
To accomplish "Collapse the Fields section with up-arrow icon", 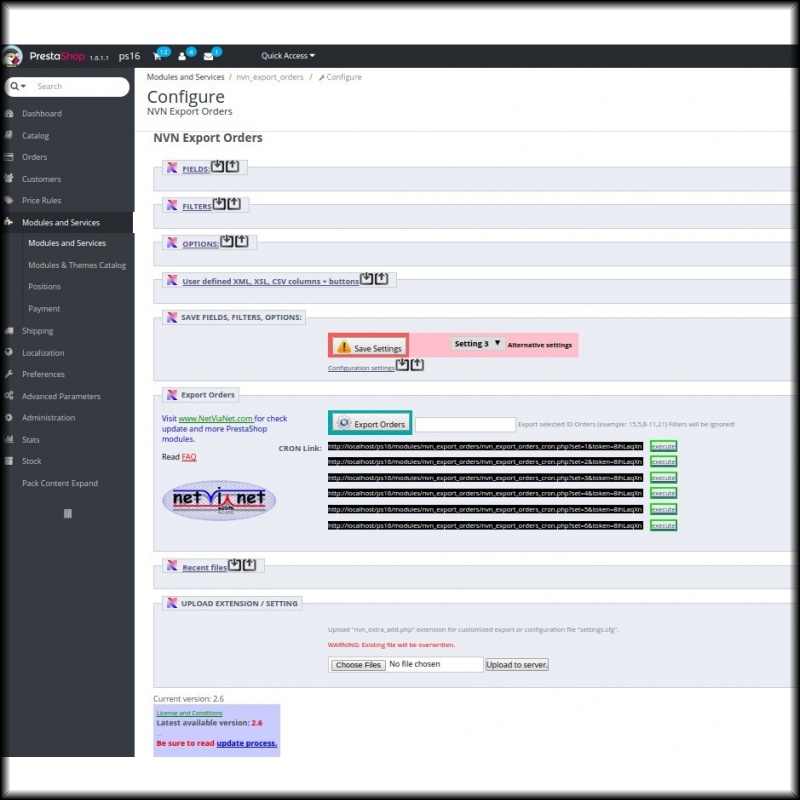I will click(x=232, y=166).
